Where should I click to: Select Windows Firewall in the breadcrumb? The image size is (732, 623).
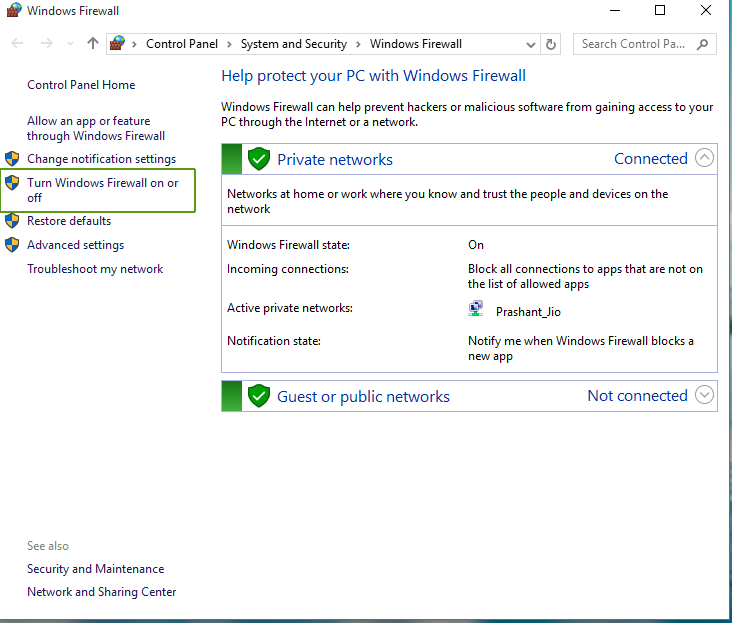coord(415,44)
